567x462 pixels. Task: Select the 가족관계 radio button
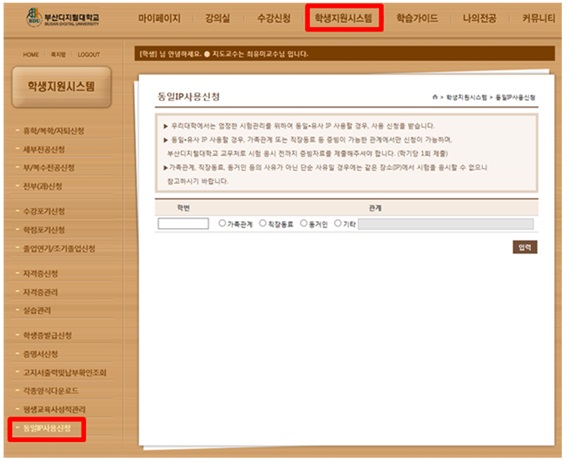tap(222, 223)
